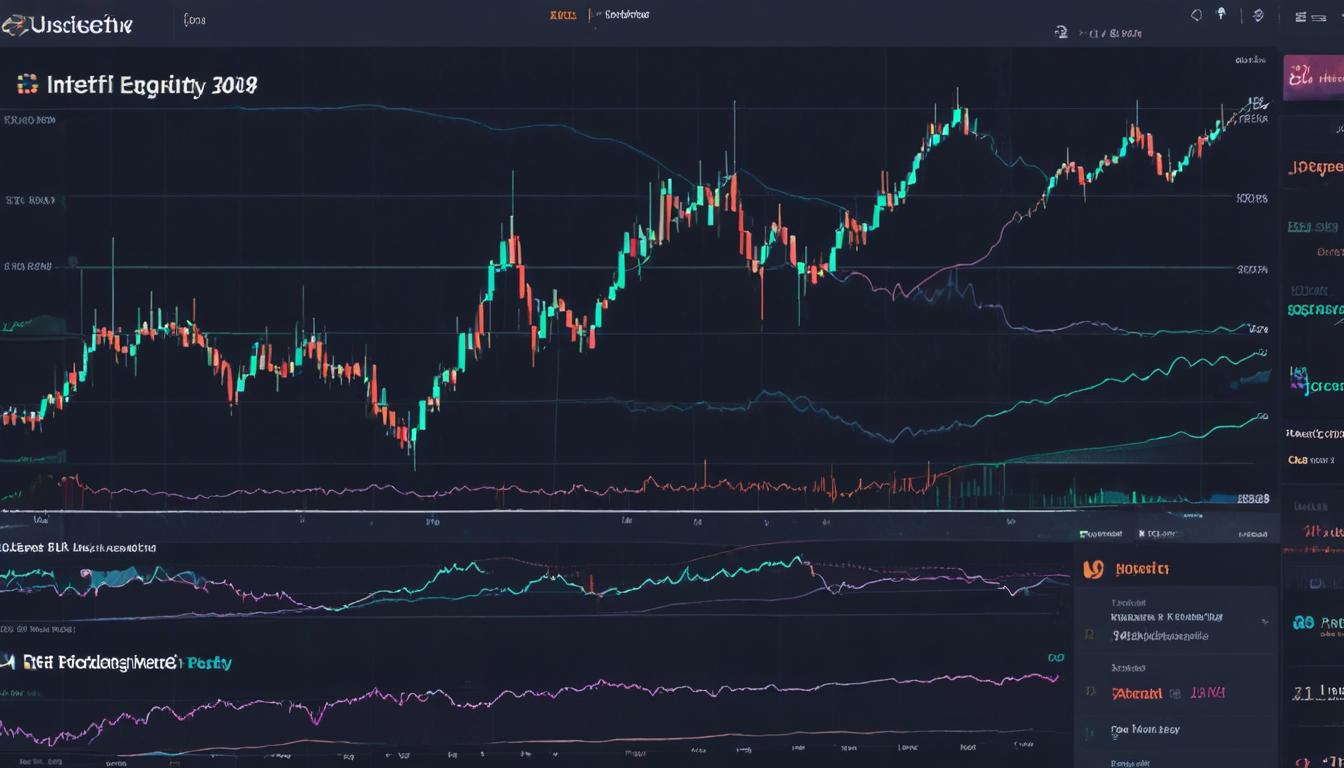This screenshot has height=768, width=1344.
Task: Click inside the search input field at the top
Action: pyautogui.click(x=195, y=18)
